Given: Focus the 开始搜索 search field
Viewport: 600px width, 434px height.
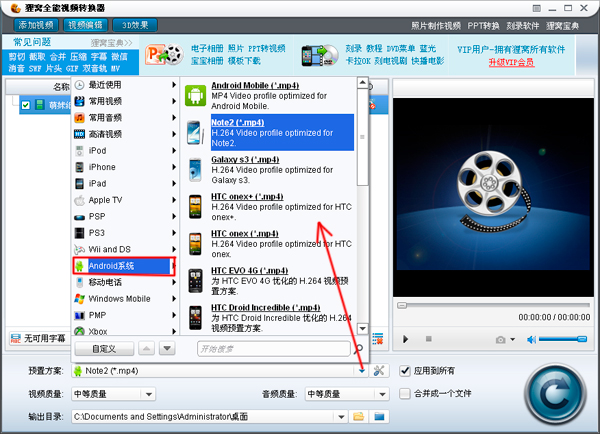Looking at the screenshot, I should click(274, 349).
